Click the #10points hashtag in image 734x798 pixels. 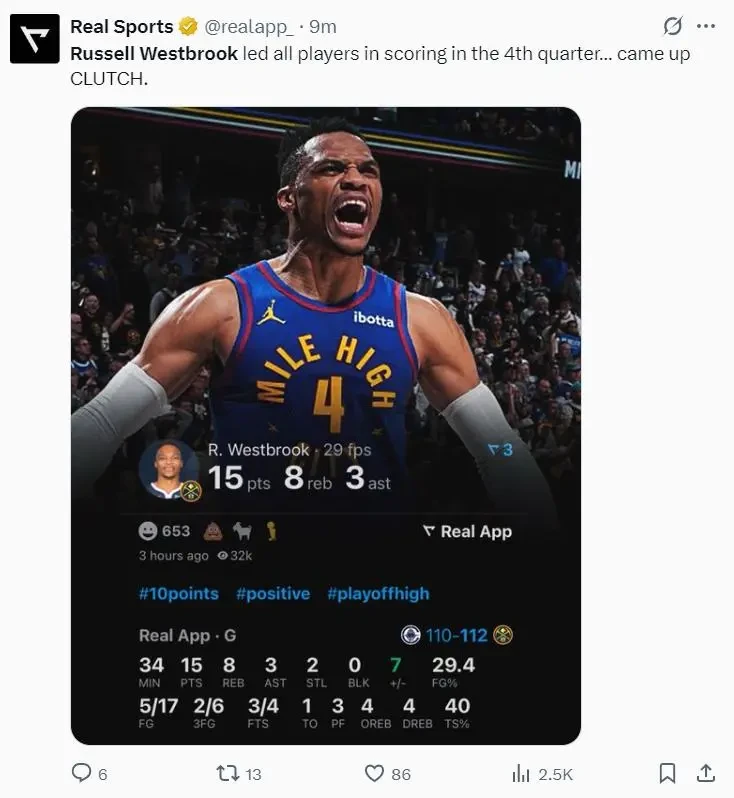pos(179,593)
